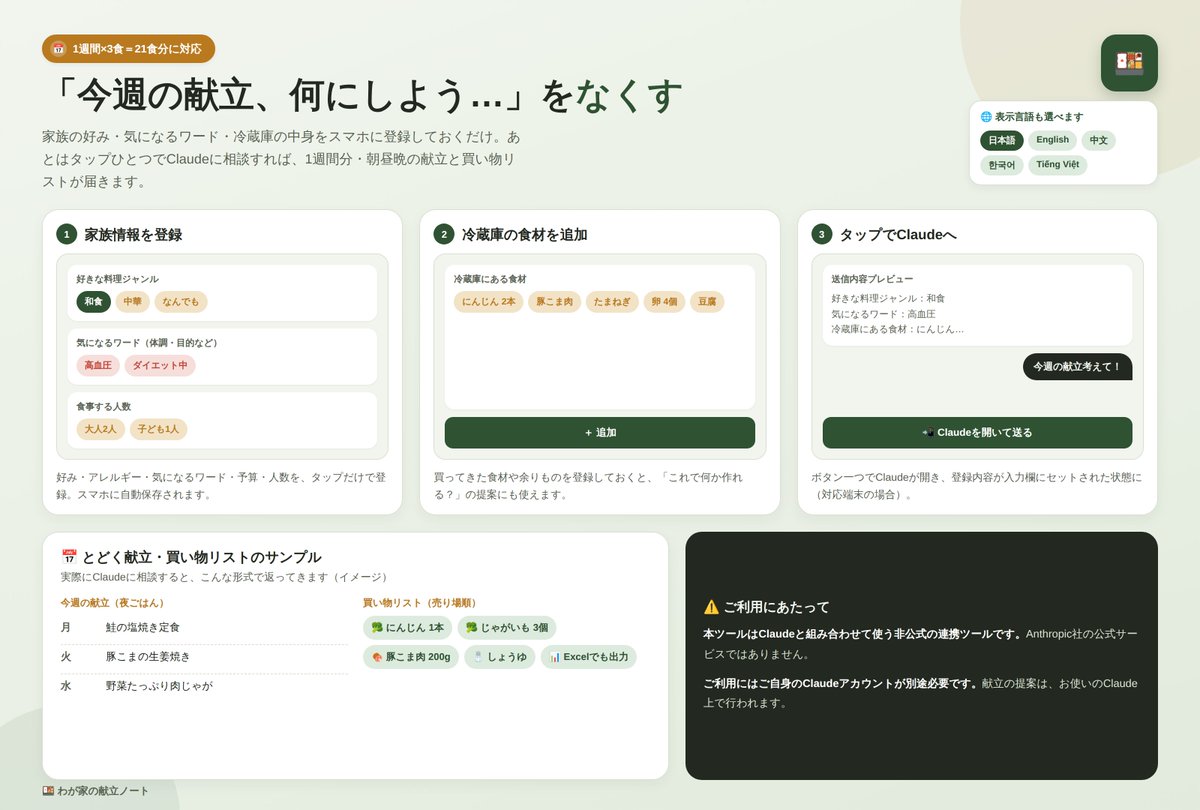Click the じゃがいも 3個 shopping chip
This screenshot has width=1200, height=810.
point(506,628)
